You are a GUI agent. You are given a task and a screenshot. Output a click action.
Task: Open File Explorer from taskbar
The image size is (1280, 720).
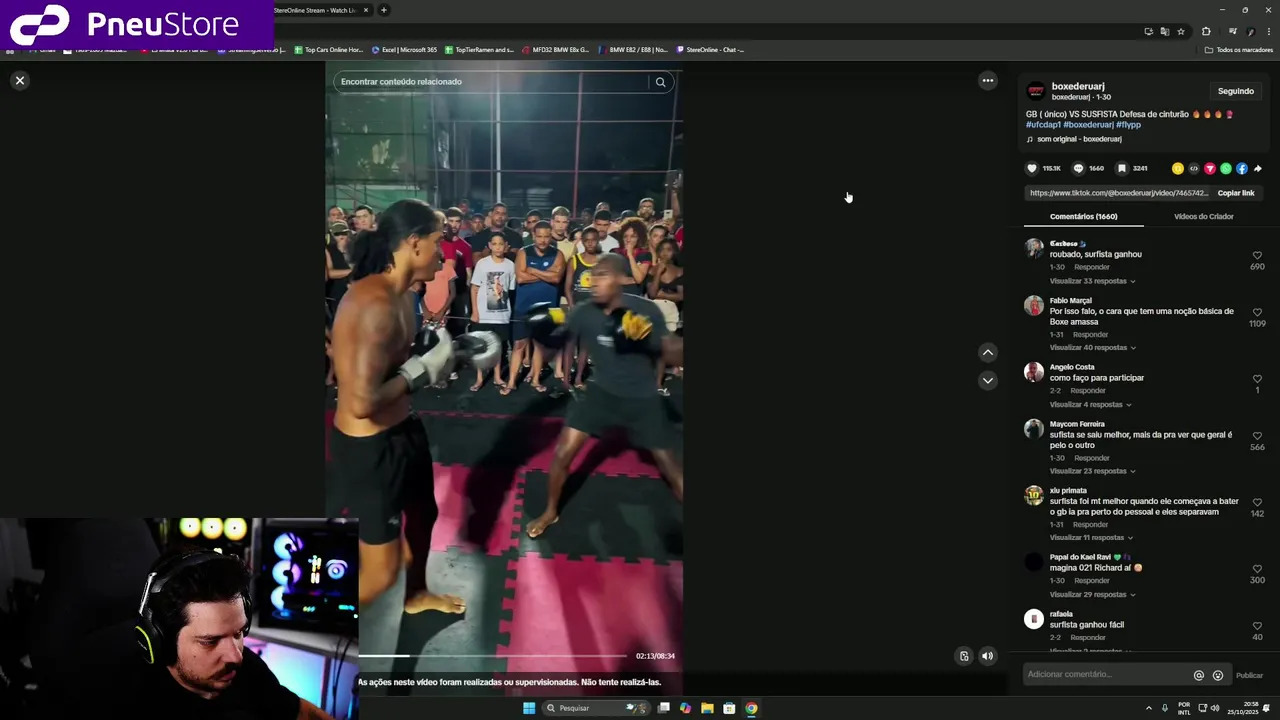click(707, 708)
